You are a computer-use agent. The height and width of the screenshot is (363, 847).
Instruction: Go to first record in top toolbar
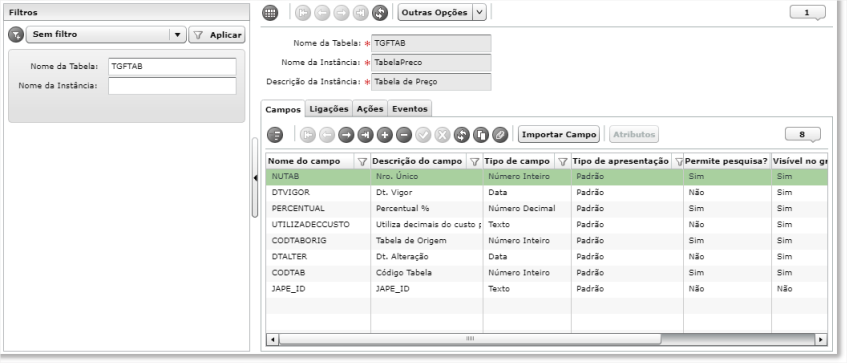303,13
